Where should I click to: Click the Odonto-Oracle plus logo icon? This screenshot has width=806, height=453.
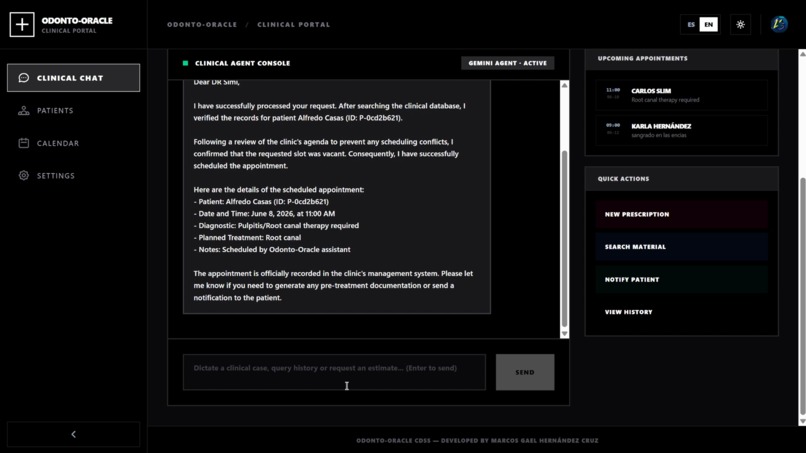(x=22, y=25)
